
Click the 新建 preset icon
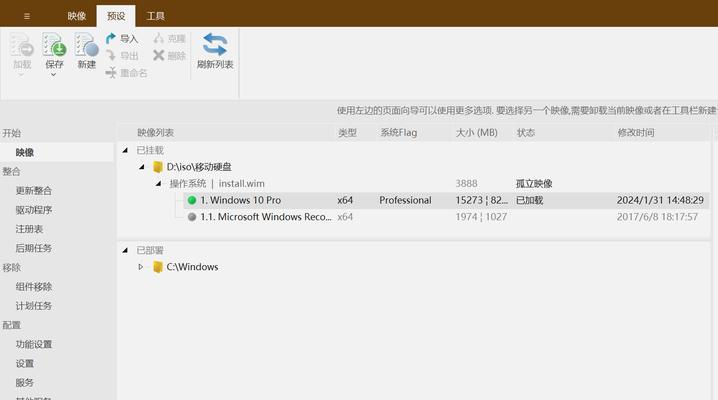[x=87, y=45]
